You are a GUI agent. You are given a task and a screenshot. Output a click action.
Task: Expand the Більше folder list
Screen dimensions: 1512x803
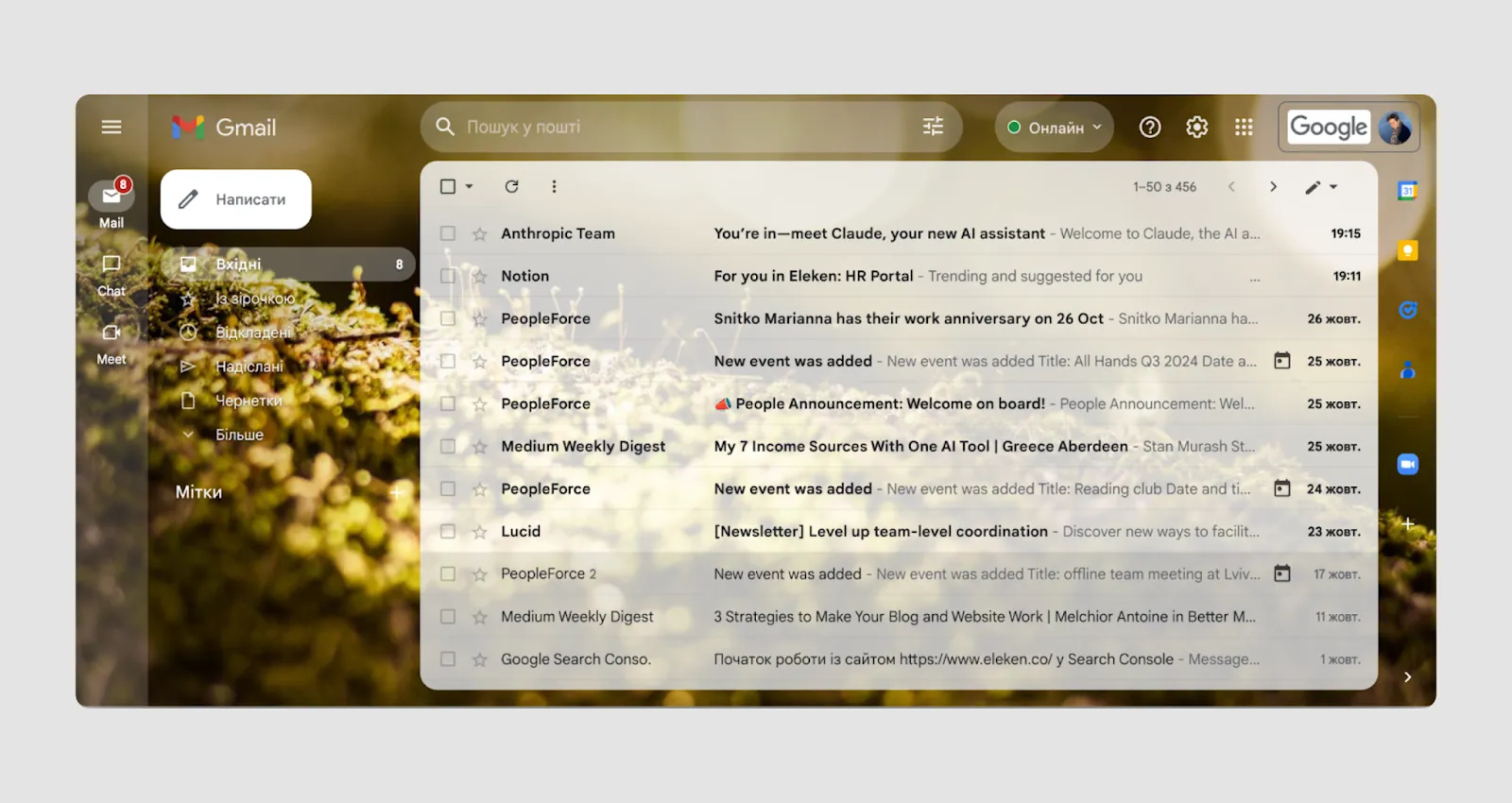click(x=239, y=435)
